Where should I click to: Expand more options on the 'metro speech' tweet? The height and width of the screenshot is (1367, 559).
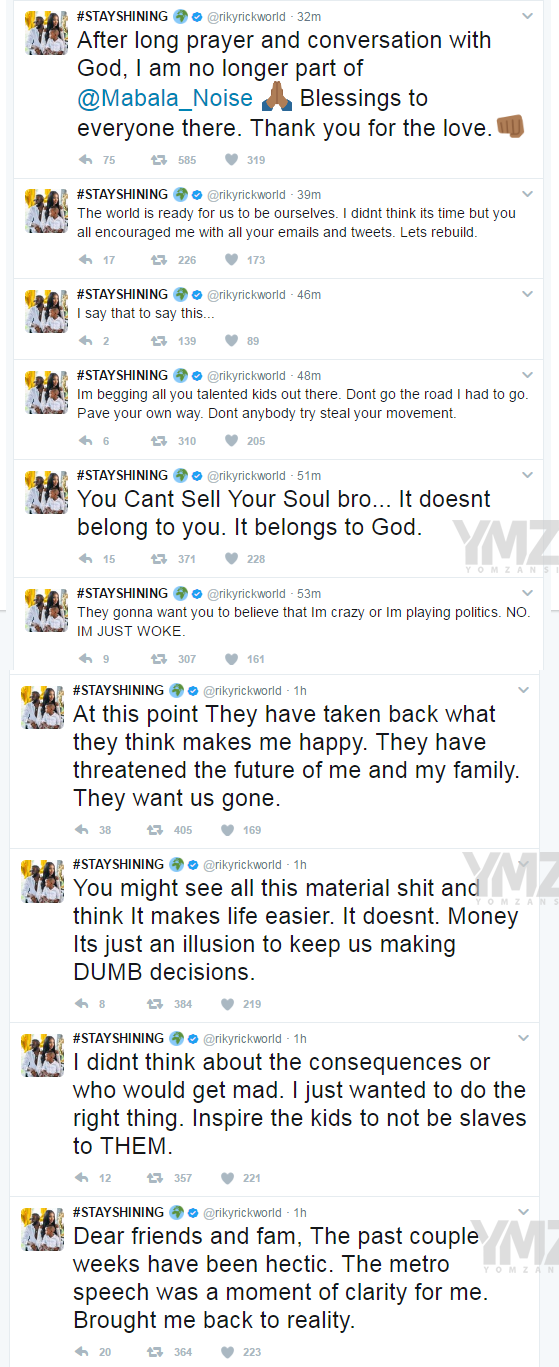coord(523,1213)
